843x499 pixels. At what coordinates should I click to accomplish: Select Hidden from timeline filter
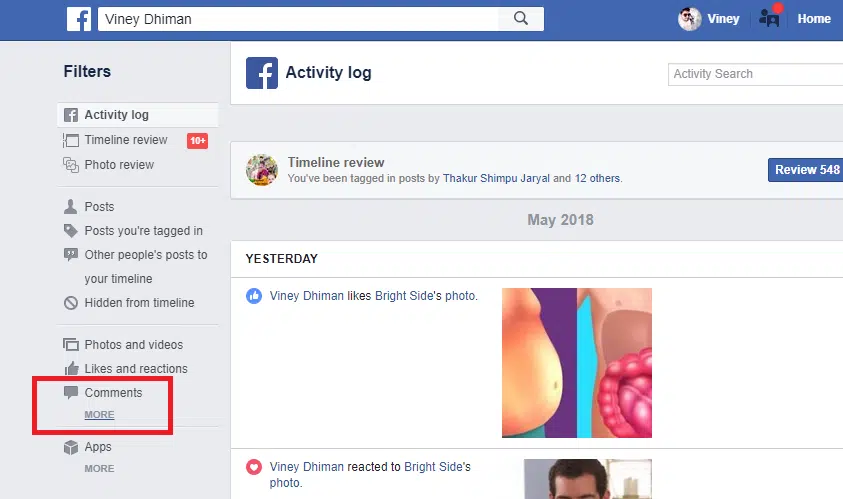[139, 303]
